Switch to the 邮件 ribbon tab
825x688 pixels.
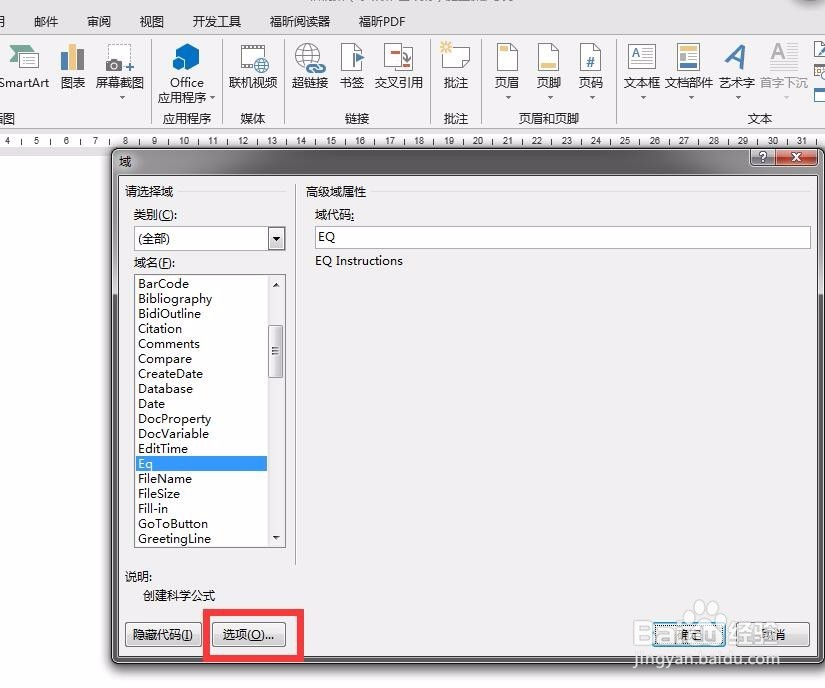46,22
